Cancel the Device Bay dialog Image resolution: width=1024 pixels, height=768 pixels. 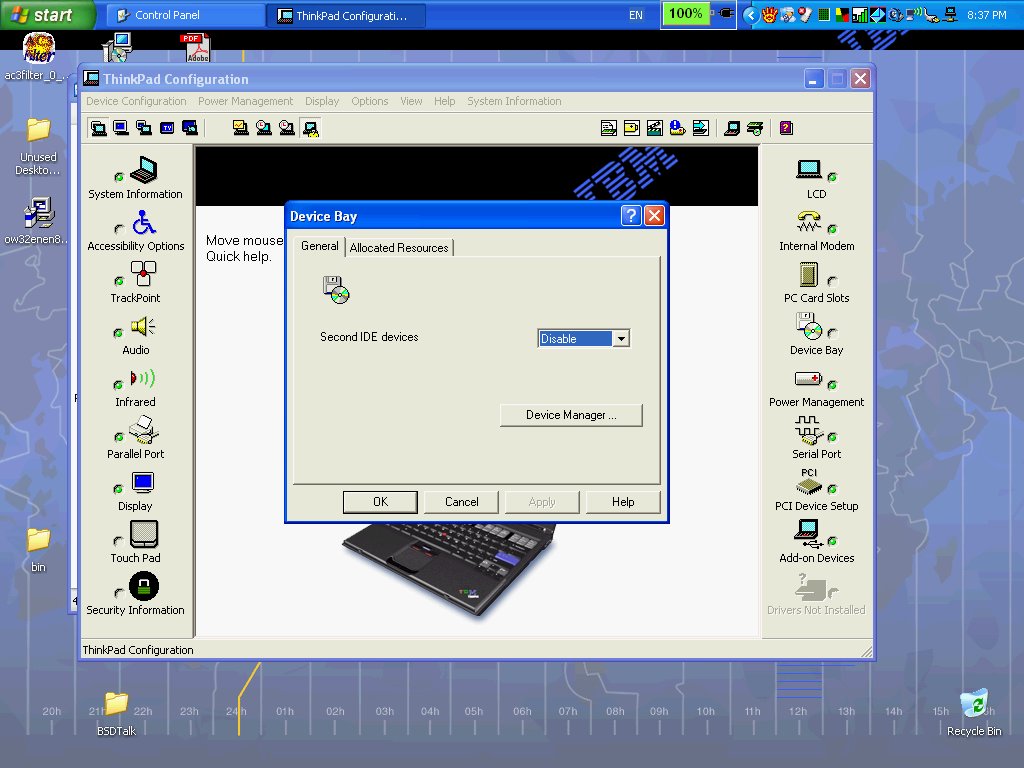(x=462, y=502)
